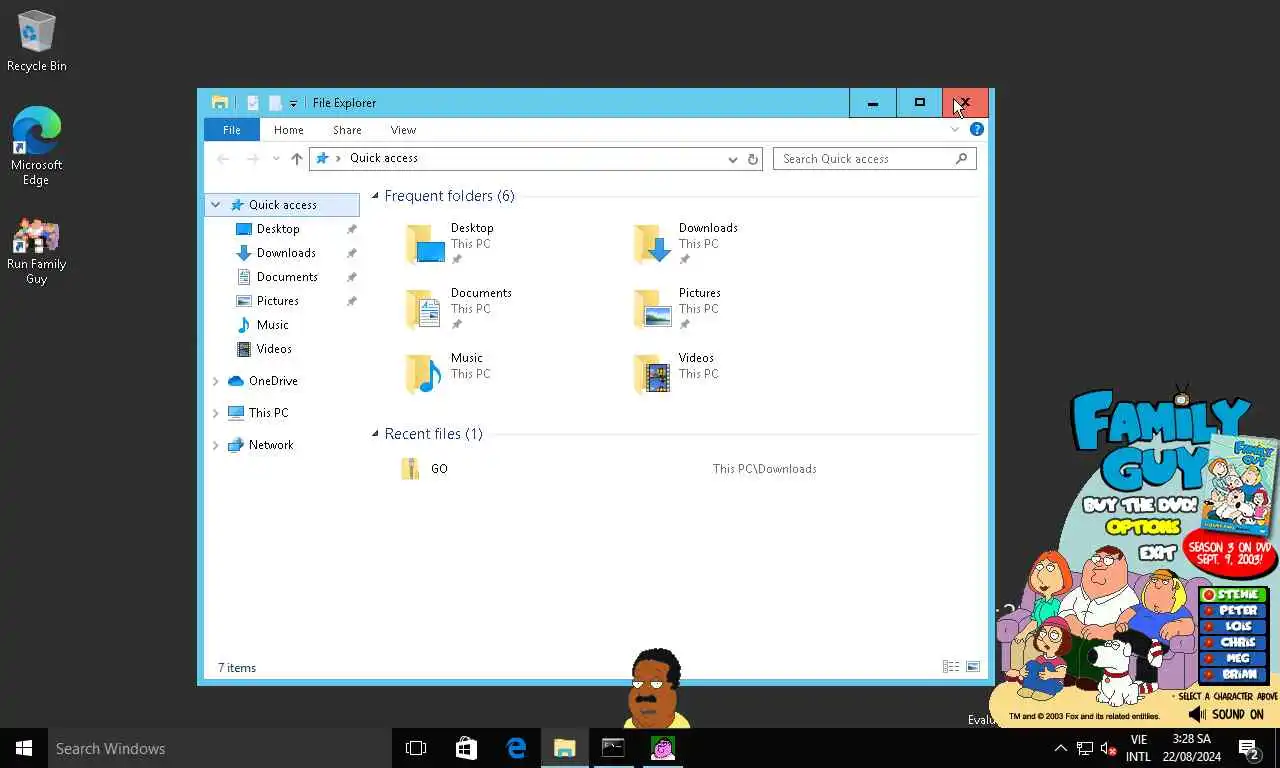Select the Brian character option
1280x768 pixels.
coord(1233,675)
